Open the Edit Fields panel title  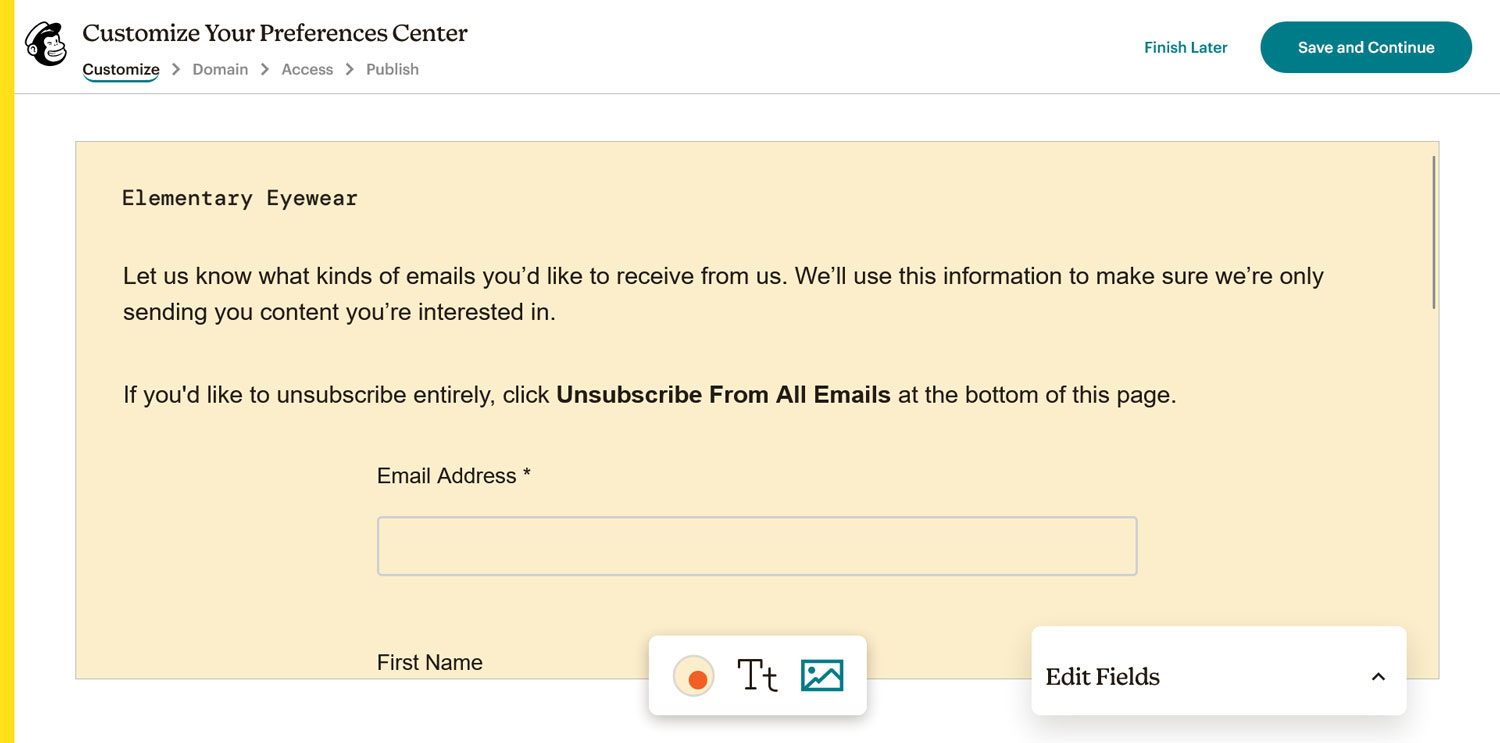click(x=1103, y=677)
